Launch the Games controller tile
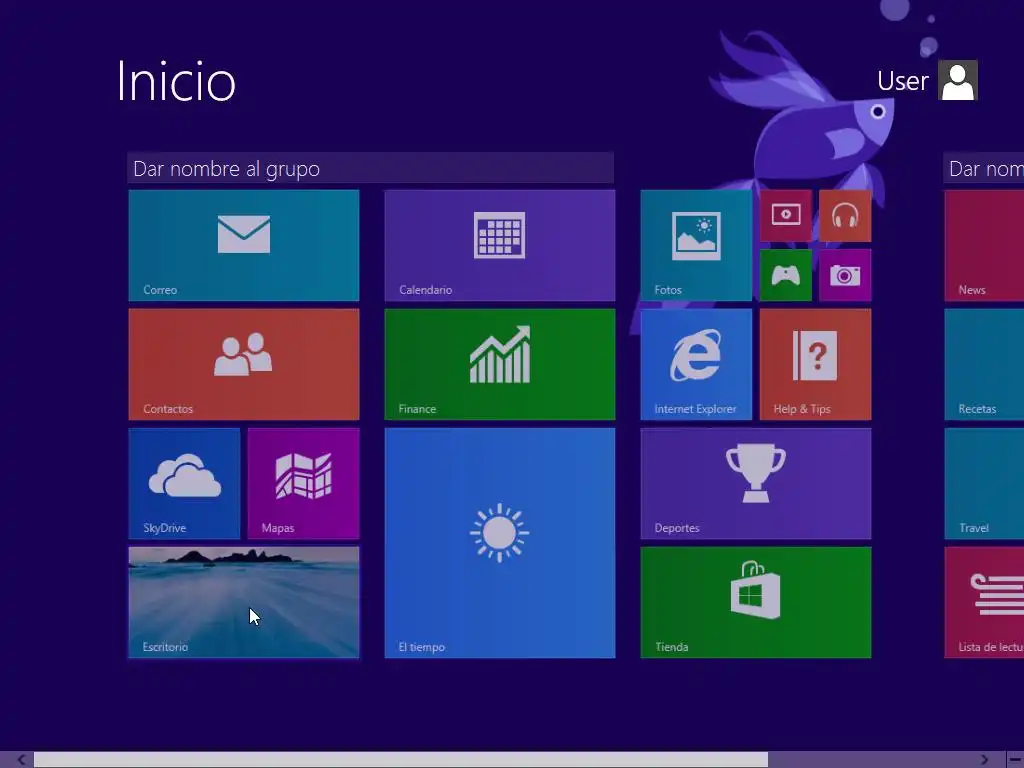1024x768 pixels. pyautogui.click(x=786, y=275)
